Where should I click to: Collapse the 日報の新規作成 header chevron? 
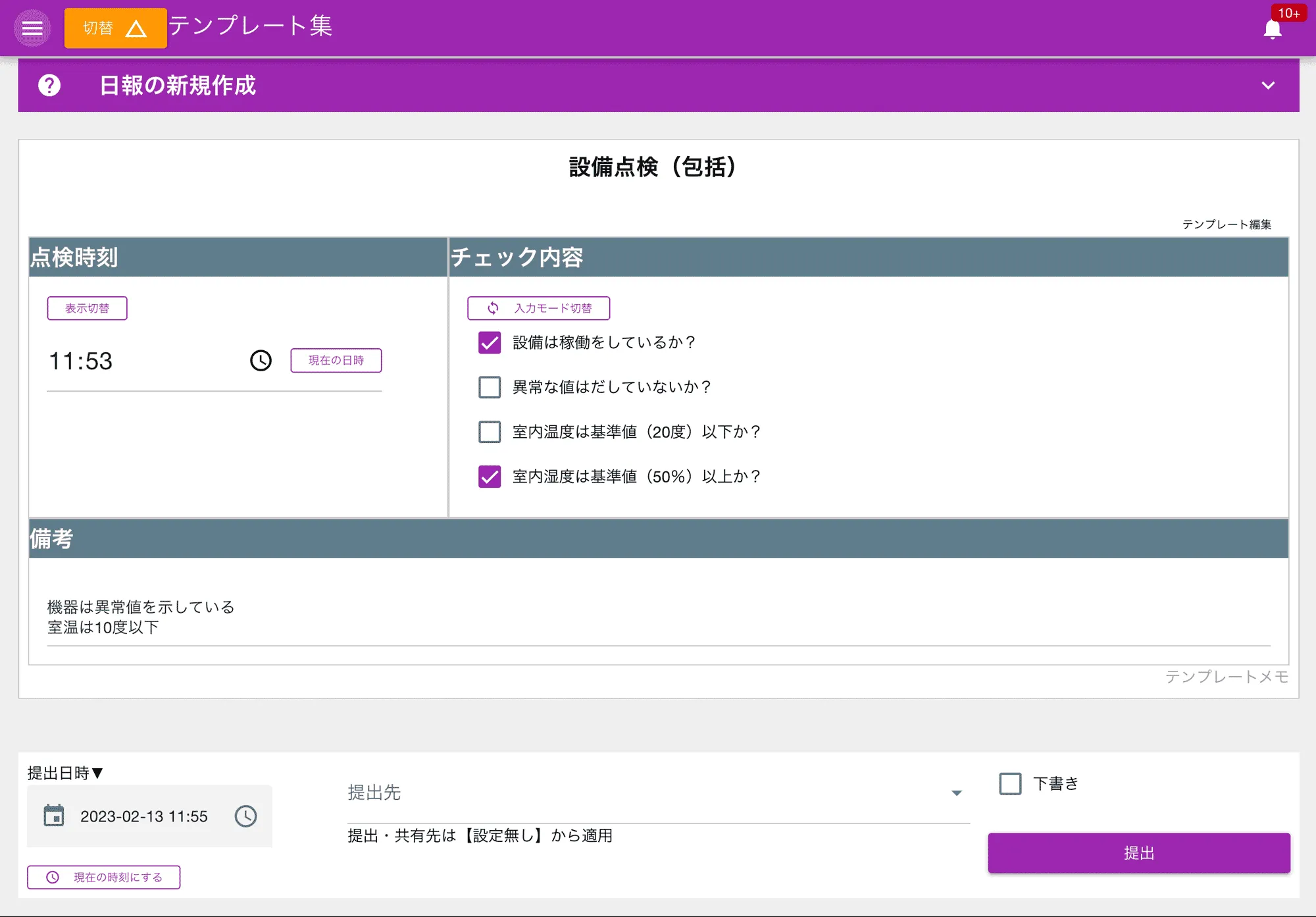coord(1267,86)
